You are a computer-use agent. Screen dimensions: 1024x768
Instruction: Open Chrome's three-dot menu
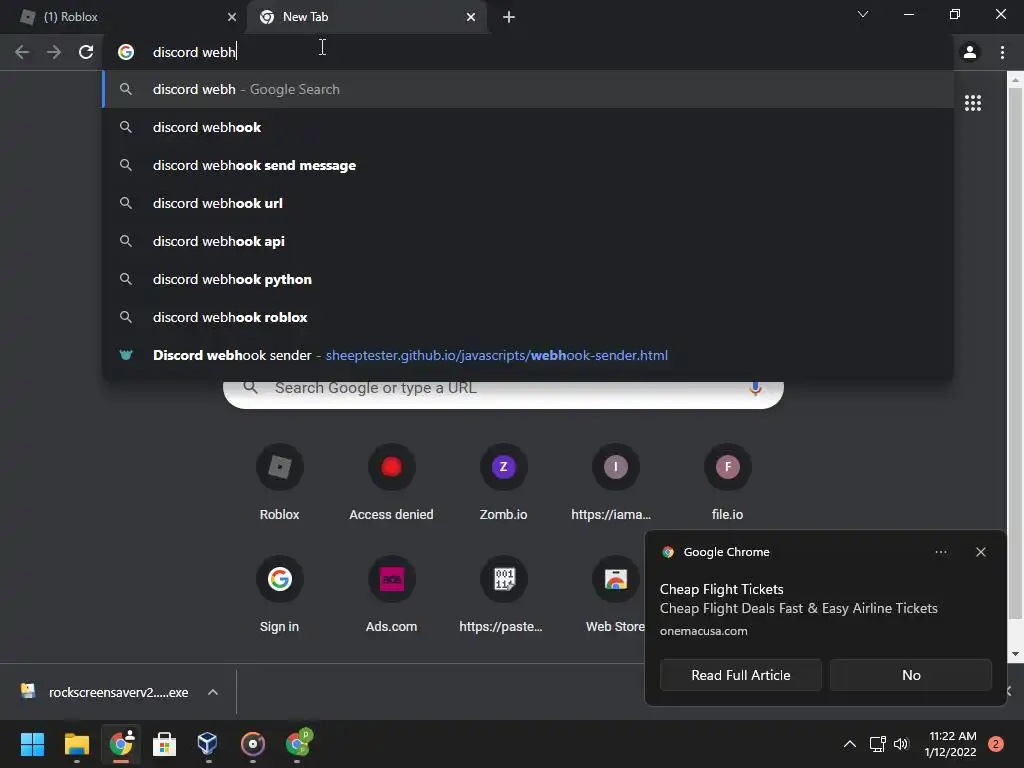click(x=1002, y=52)
